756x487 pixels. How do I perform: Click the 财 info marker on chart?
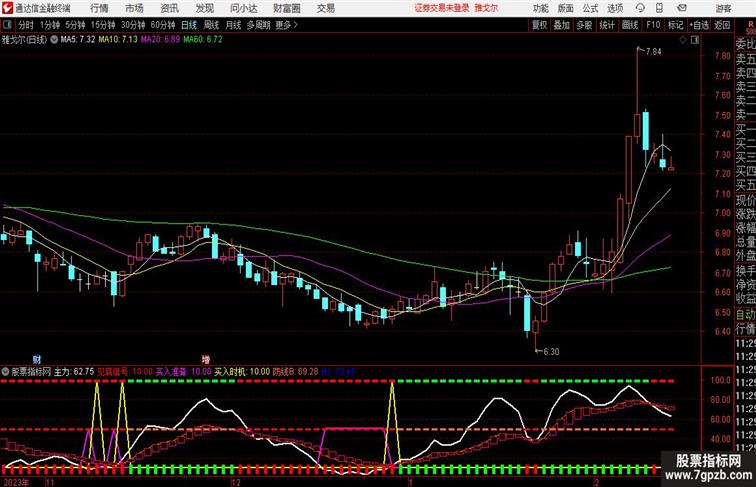[37, 359]
